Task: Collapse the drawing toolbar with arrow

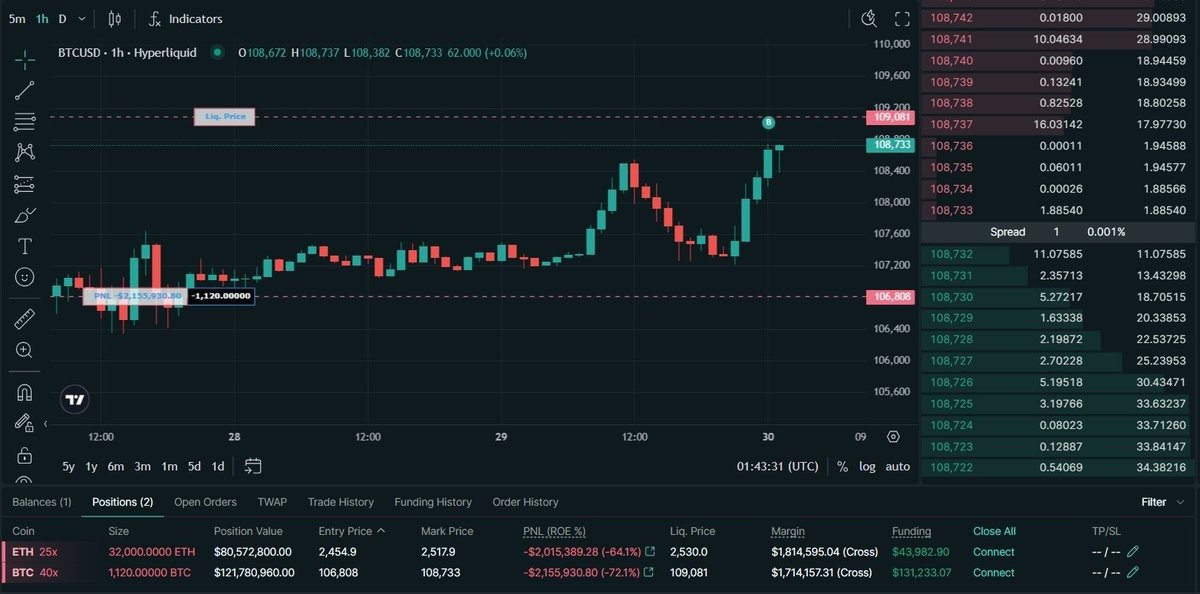Action: tap(44, 424)
